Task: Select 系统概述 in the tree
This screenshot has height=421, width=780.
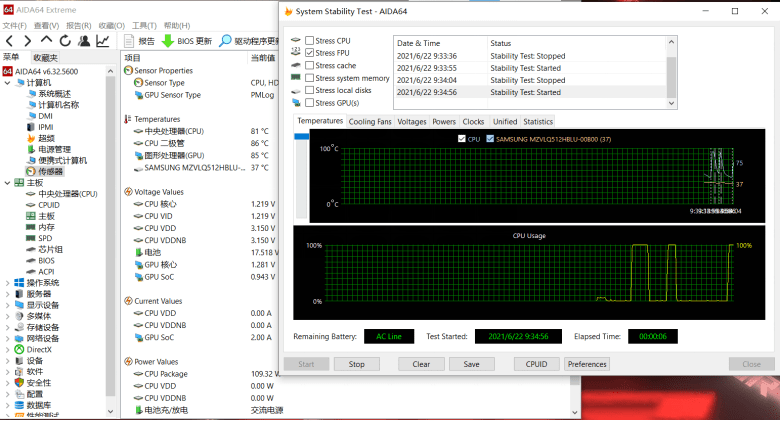Action: (54, 94)
